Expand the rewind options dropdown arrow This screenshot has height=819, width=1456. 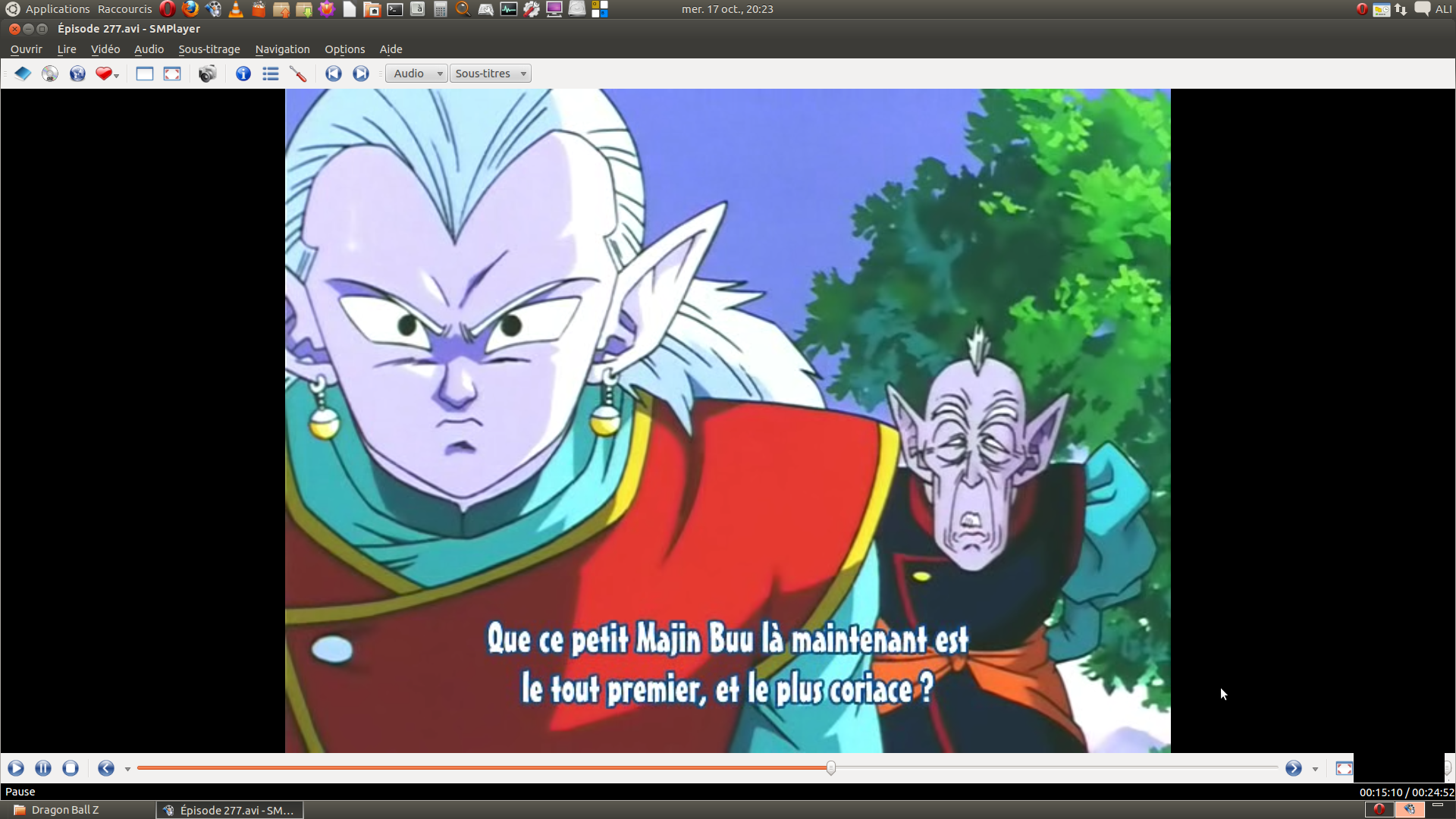127,769
